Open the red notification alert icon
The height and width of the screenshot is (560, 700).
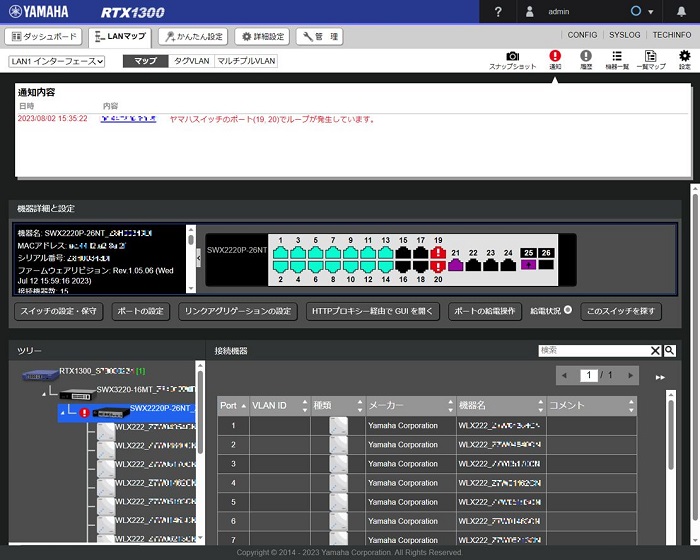[x=555, y=56]
